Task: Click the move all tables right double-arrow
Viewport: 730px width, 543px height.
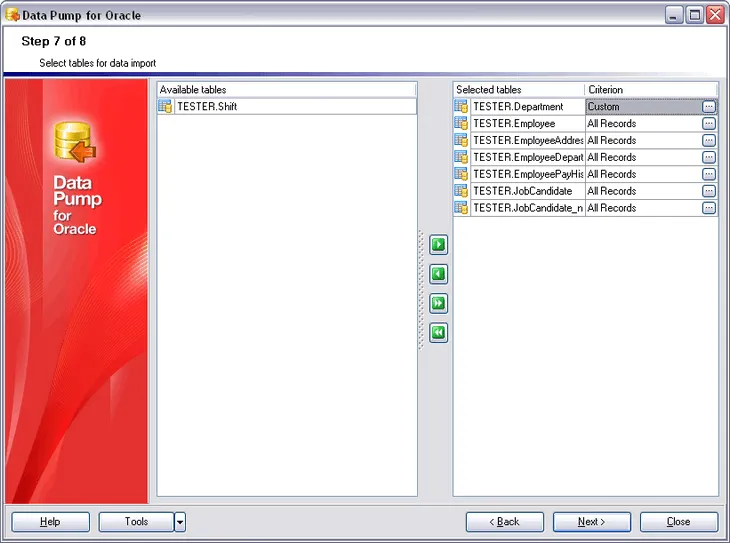Action: coord(438,303)
